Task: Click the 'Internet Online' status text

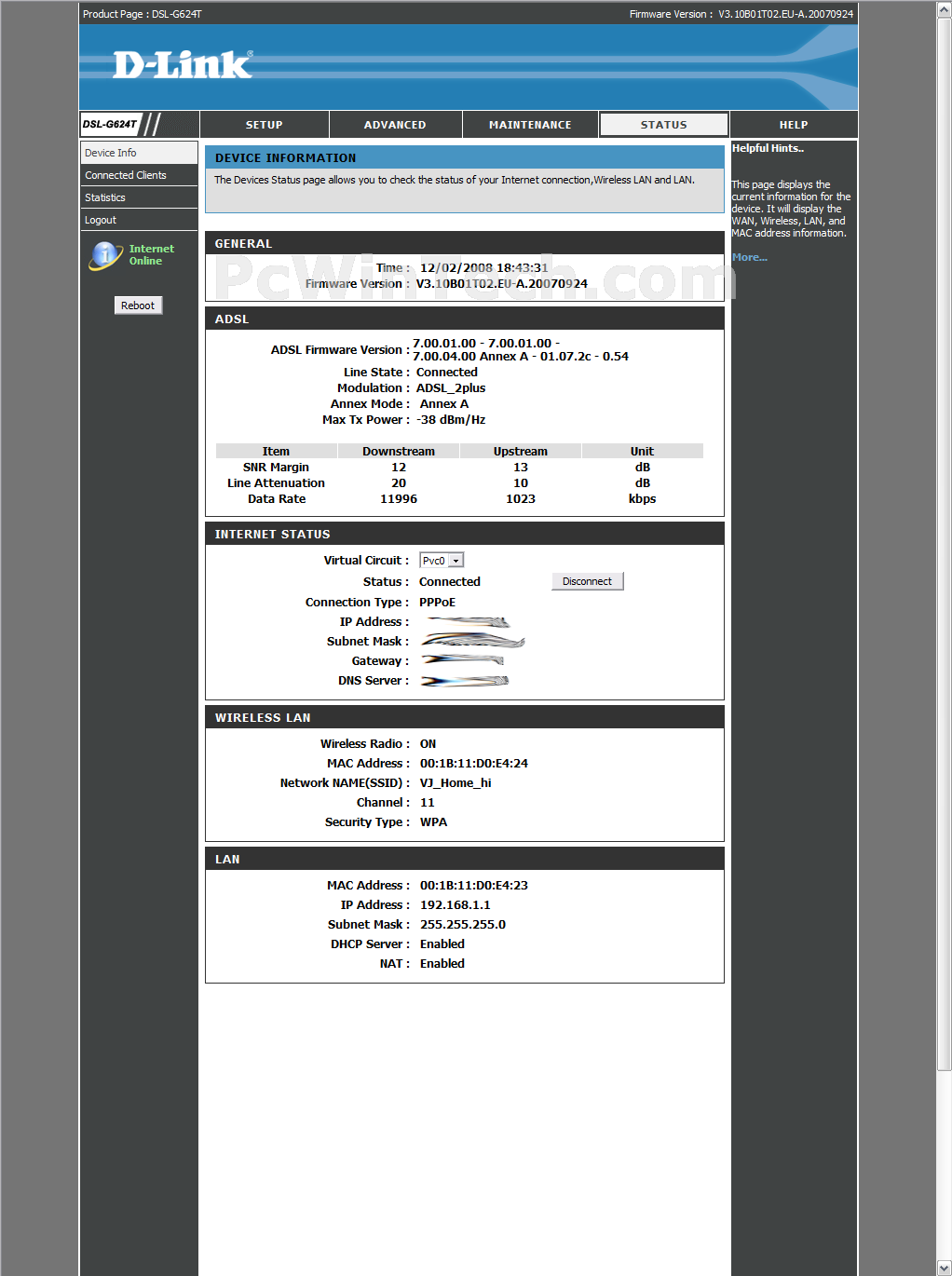Action: pyautogui.click(x=152, y=255)
